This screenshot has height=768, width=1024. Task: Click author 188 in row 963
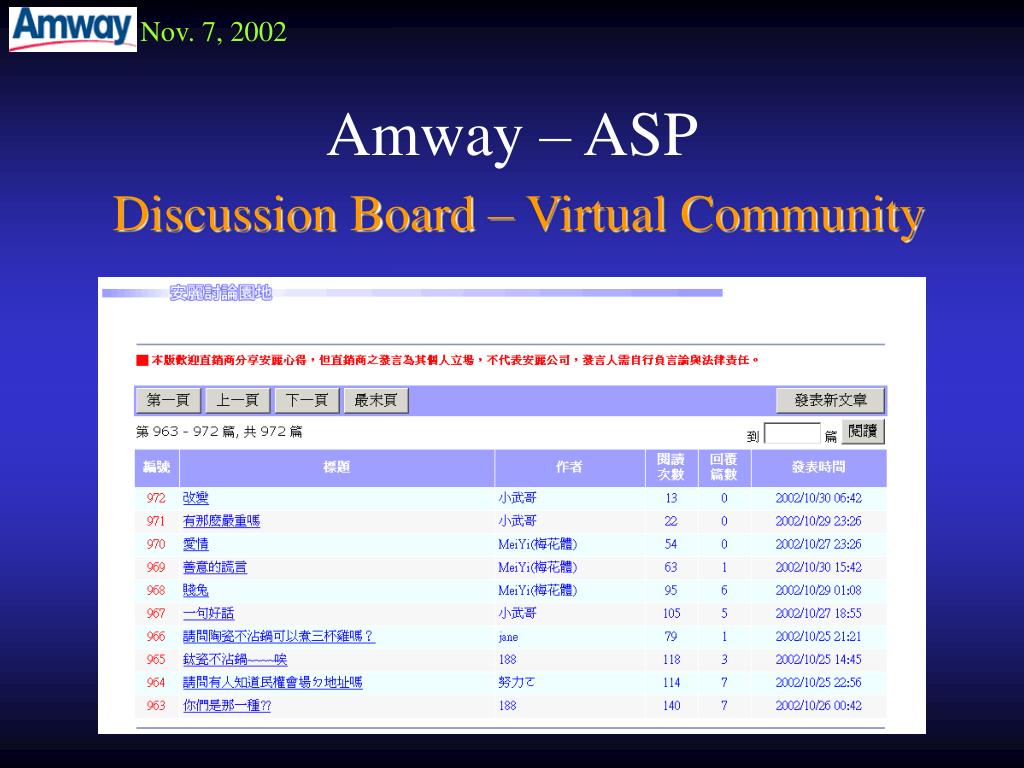(507, 705)
